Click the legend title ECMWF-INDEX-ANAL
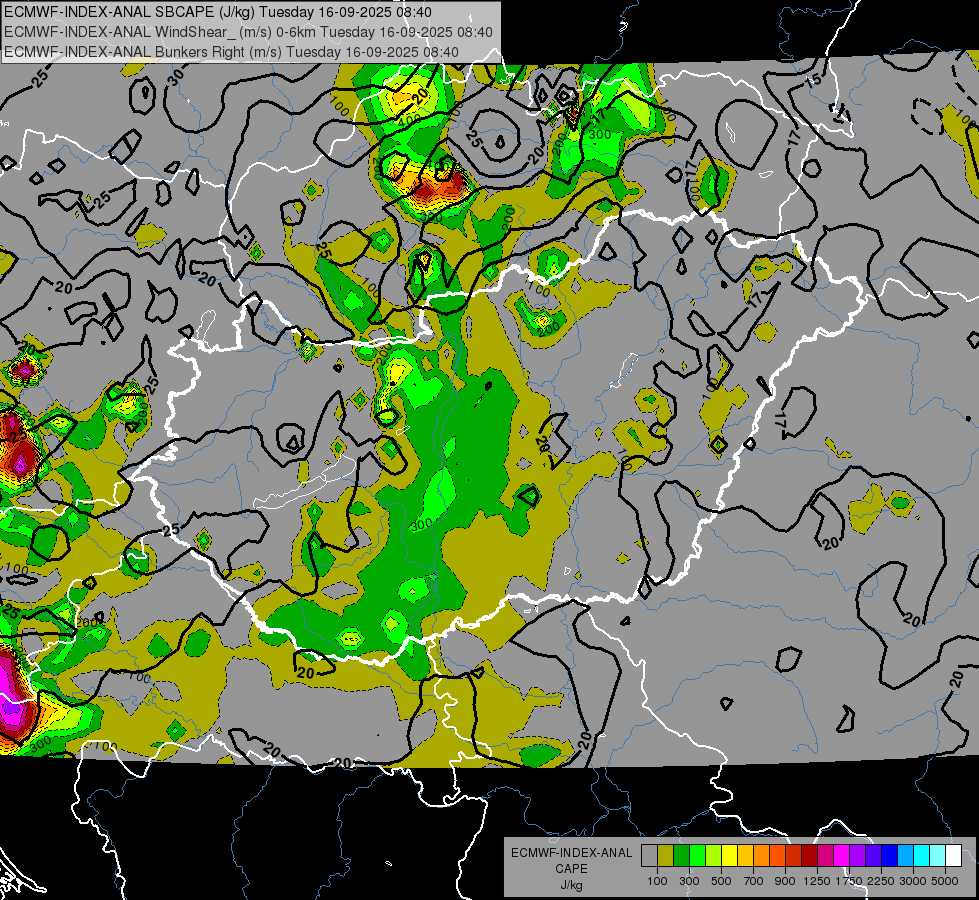 tap(572, 853)
